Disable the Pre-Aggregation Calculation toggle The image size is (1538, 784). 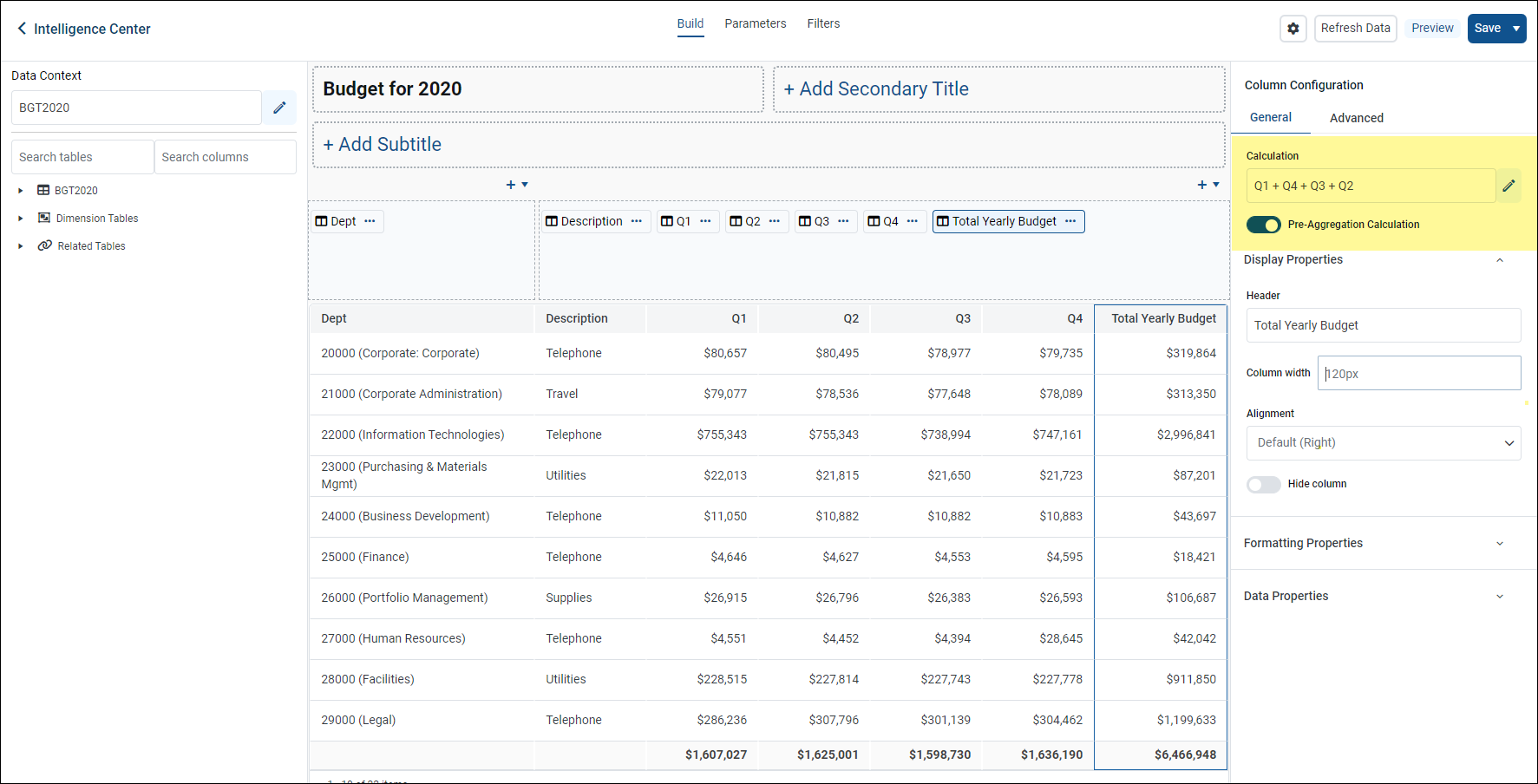[x=1263, y=225]
